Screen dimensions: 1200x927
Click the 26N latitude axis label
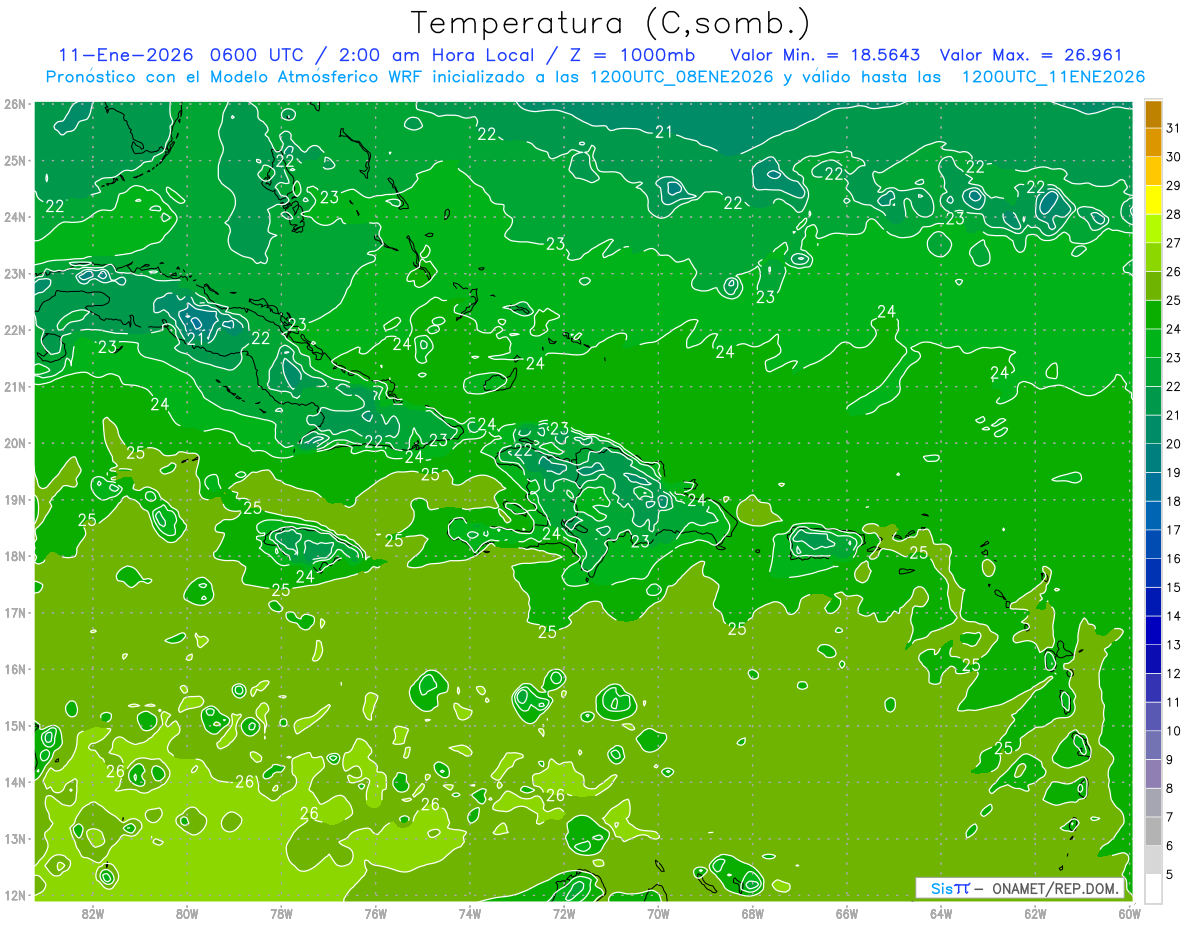coord(14,104)
